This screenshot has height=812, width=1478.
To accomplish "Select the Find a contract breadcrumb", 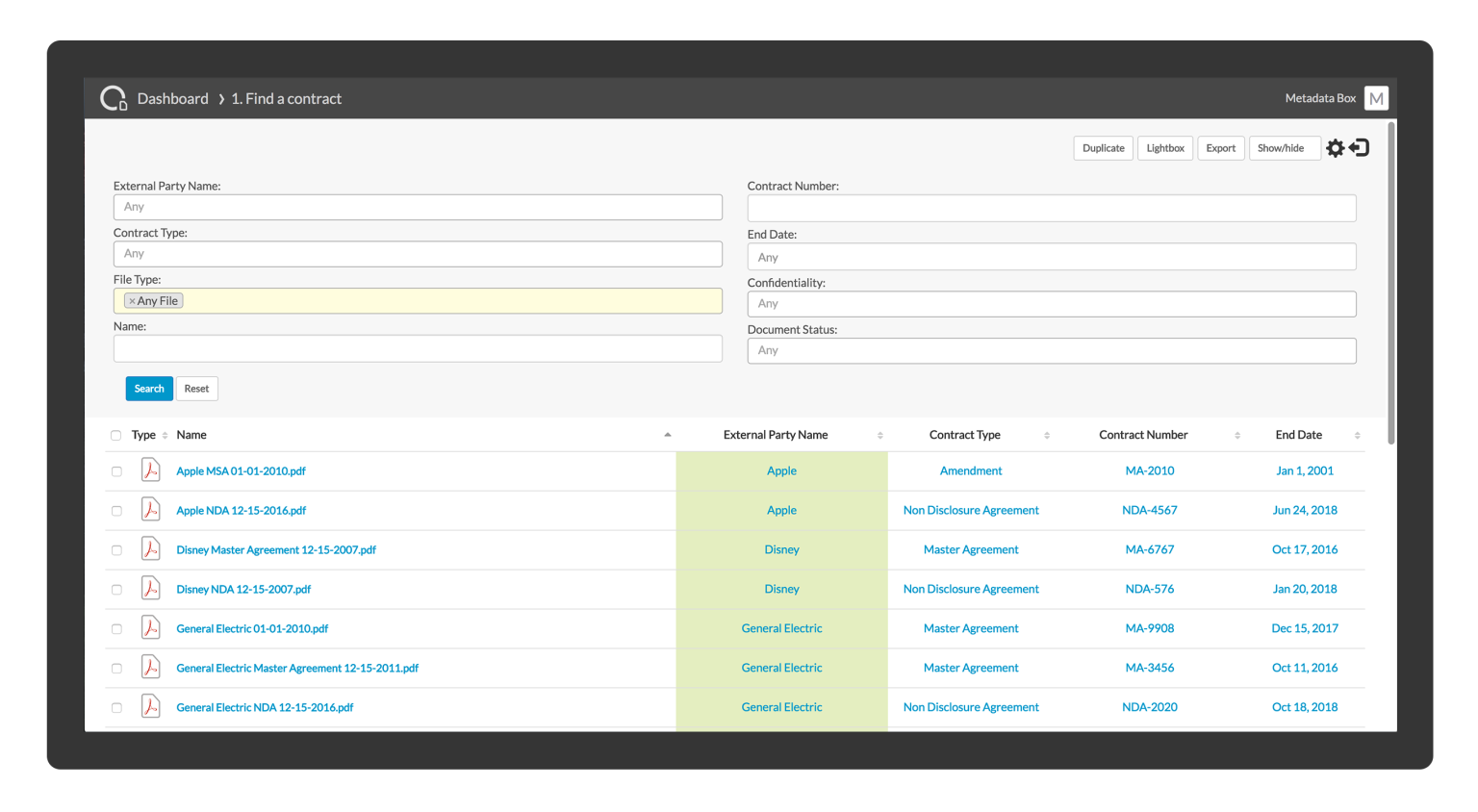I will coord(285,97).
